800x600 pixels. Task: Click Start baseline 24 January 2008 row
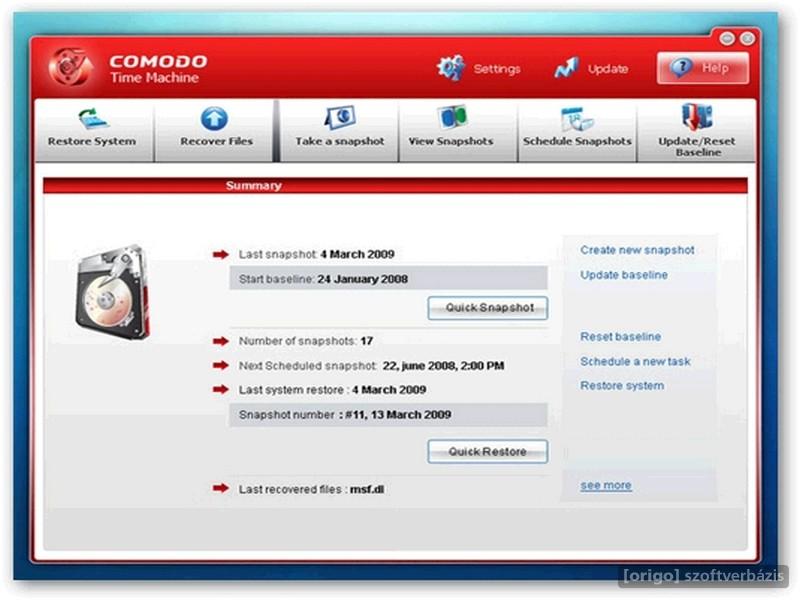pos(388,279)
